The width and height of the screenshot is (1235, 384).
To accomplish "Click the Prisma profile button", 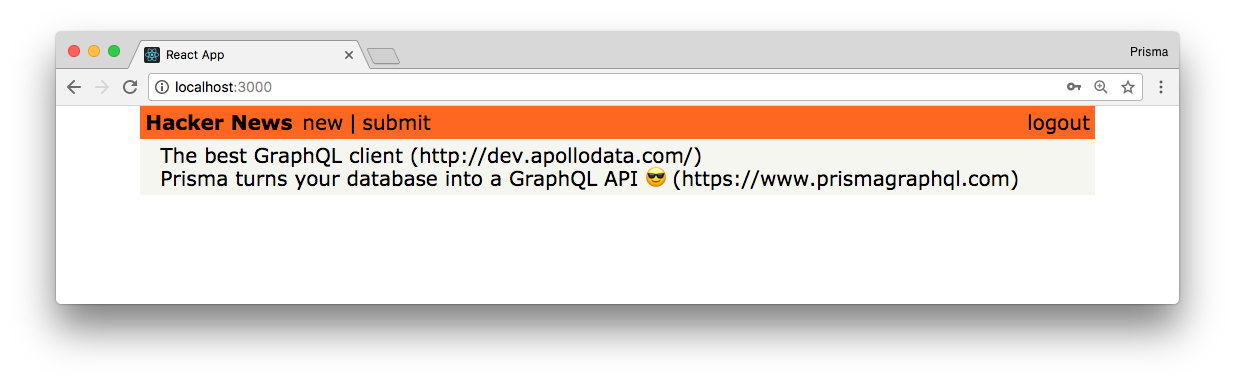I will click(x=1149, y=51).
